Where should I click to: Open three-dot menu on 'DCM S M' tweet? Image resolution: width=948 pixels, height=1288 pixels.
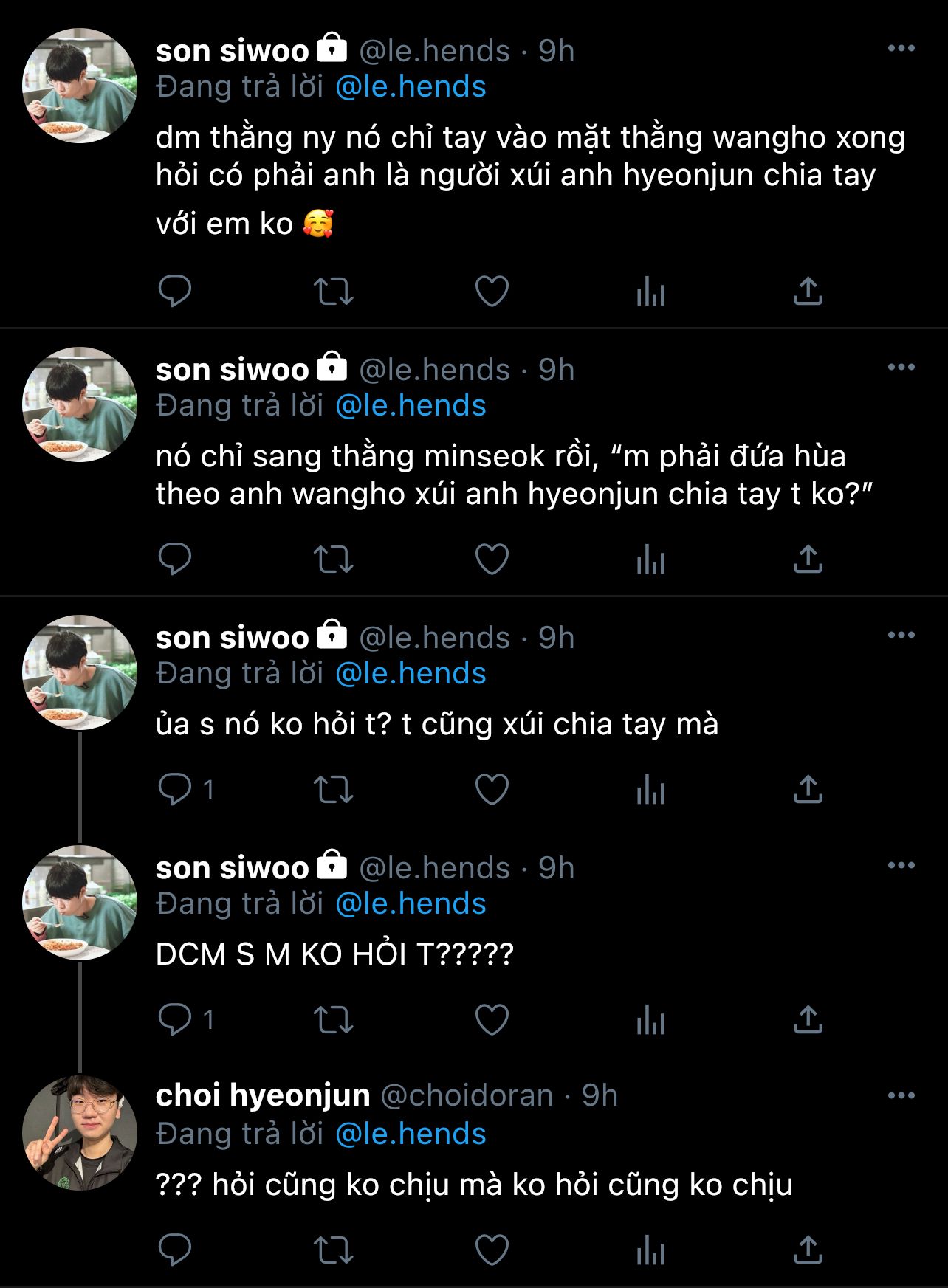(901, 865)
